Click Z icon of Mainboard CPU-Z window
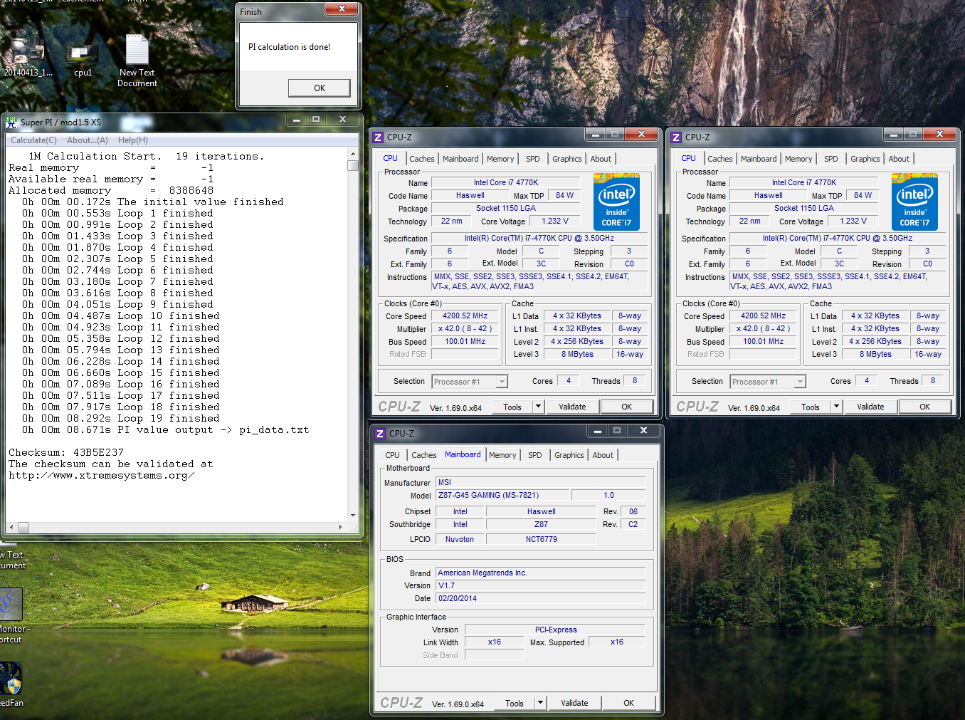The image size is (965, 720). click(380, 433)
